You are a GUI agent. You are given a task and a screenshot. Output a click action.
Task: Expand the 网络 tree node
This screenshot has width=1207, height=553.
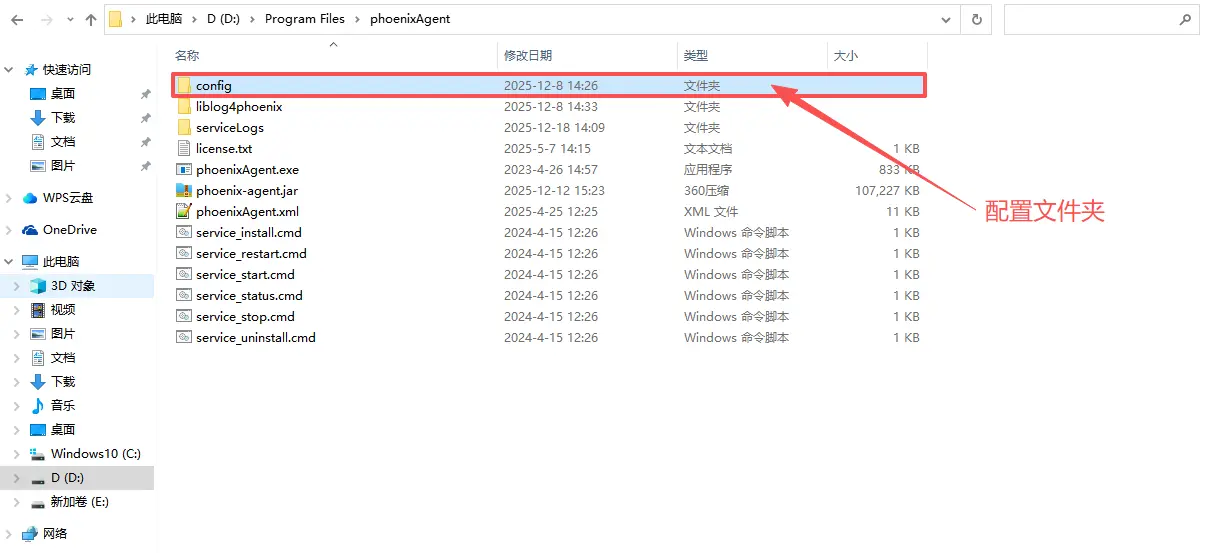[10, 534]
